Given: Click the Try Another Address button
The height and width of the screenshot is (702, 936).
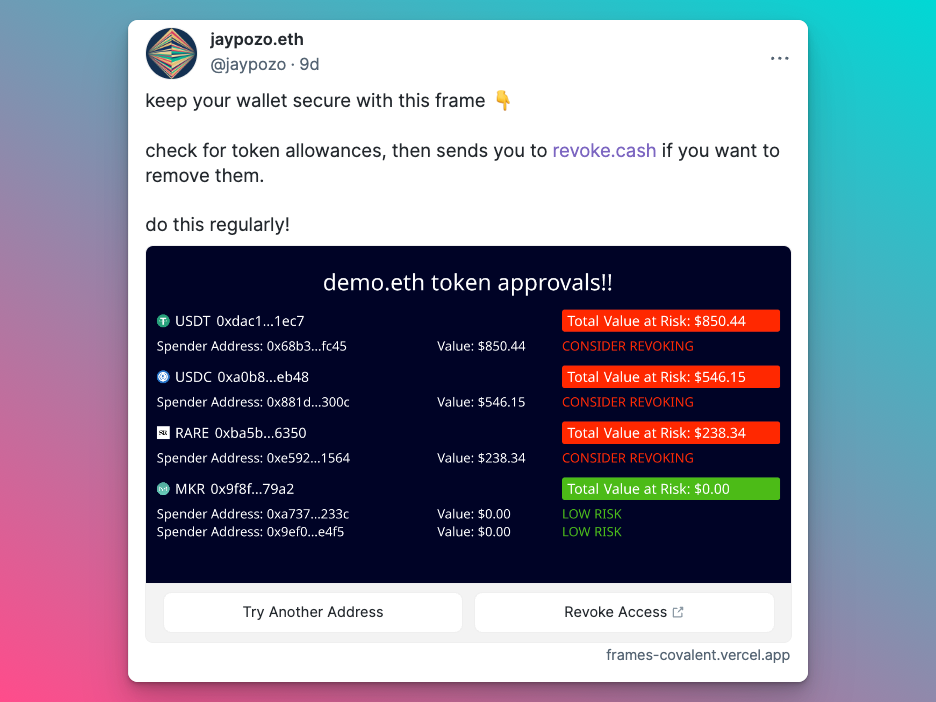Looking at the screenshot, I should coord(313,612).
